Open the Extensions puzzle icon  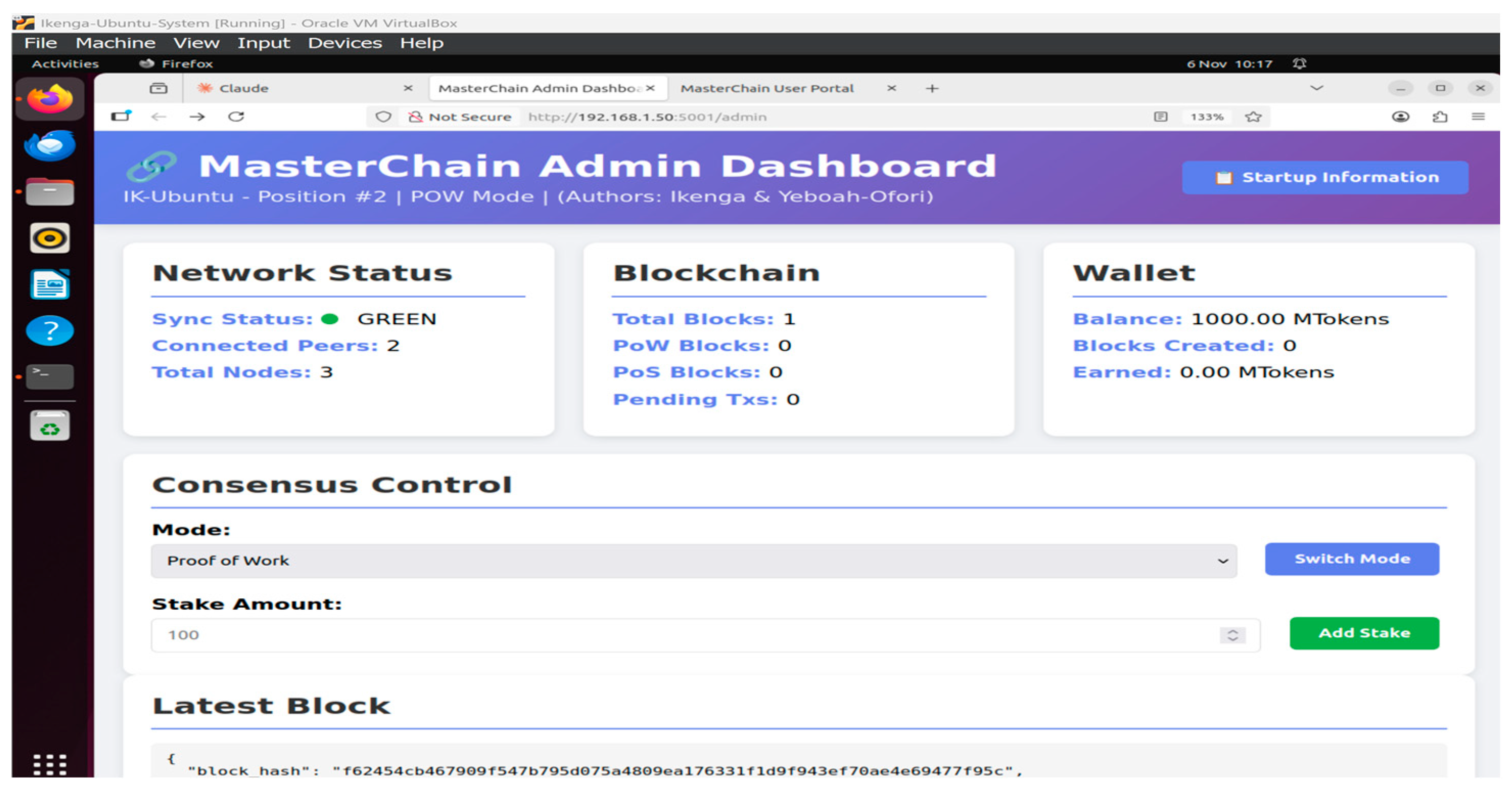pyautogui.click(x=1440, y=117)
